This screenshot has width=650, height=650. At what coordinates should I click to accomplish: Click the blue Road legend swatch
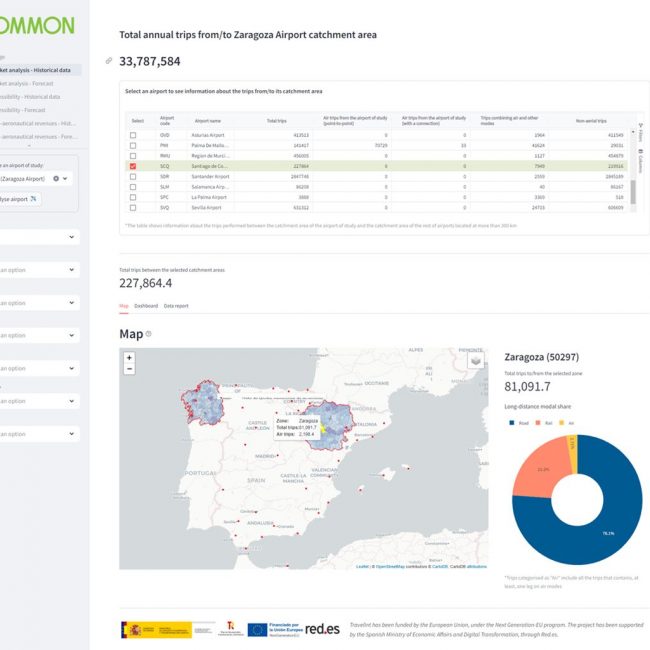513,422
